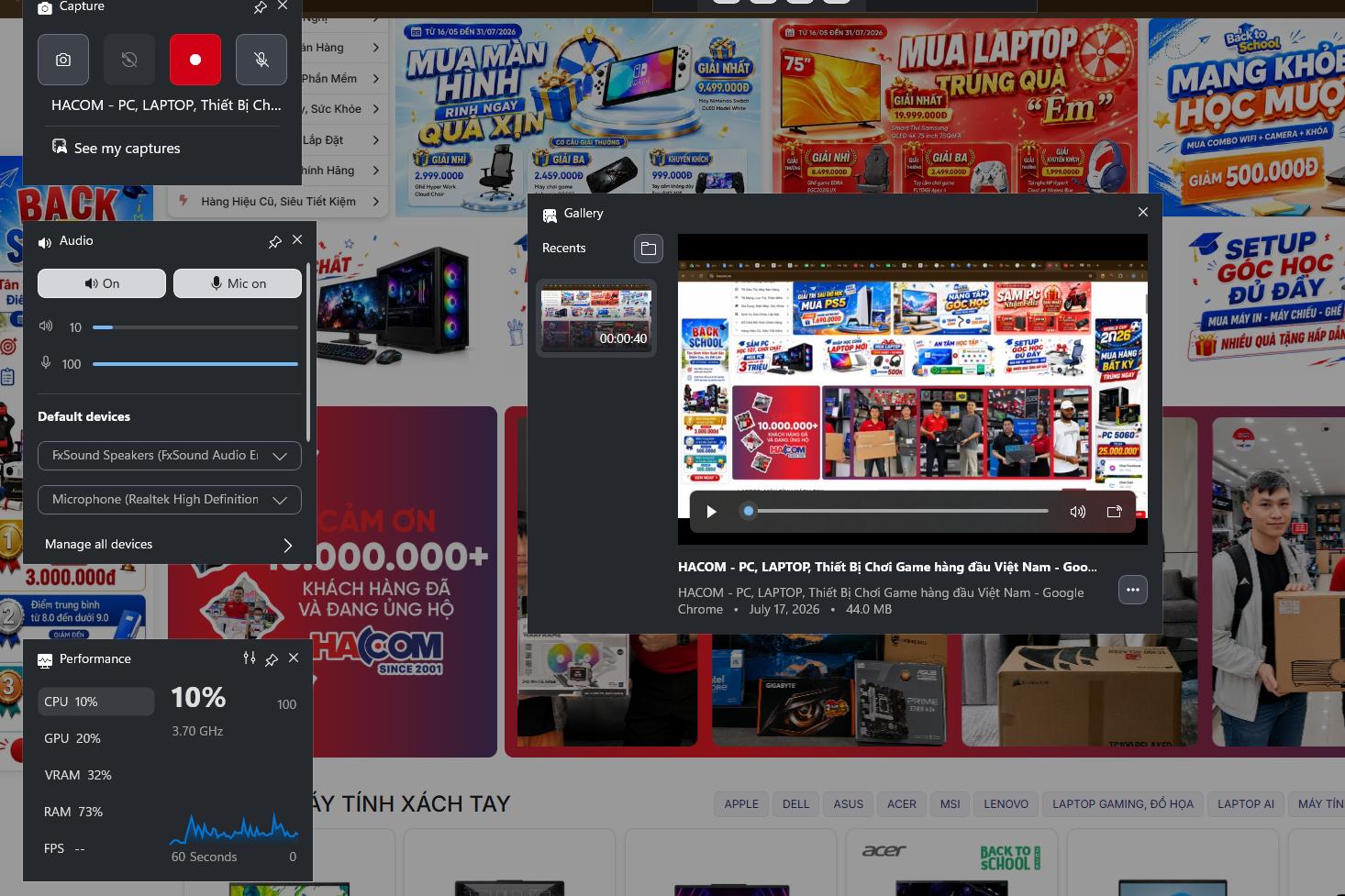
Task: Open Performance widget options
Action: [250, 658]
